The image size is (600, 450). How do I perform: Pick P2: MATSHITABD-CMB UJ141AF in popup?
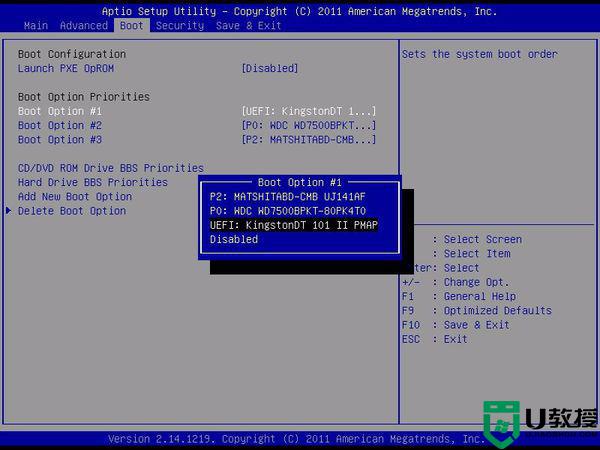[x=287, y=197]
